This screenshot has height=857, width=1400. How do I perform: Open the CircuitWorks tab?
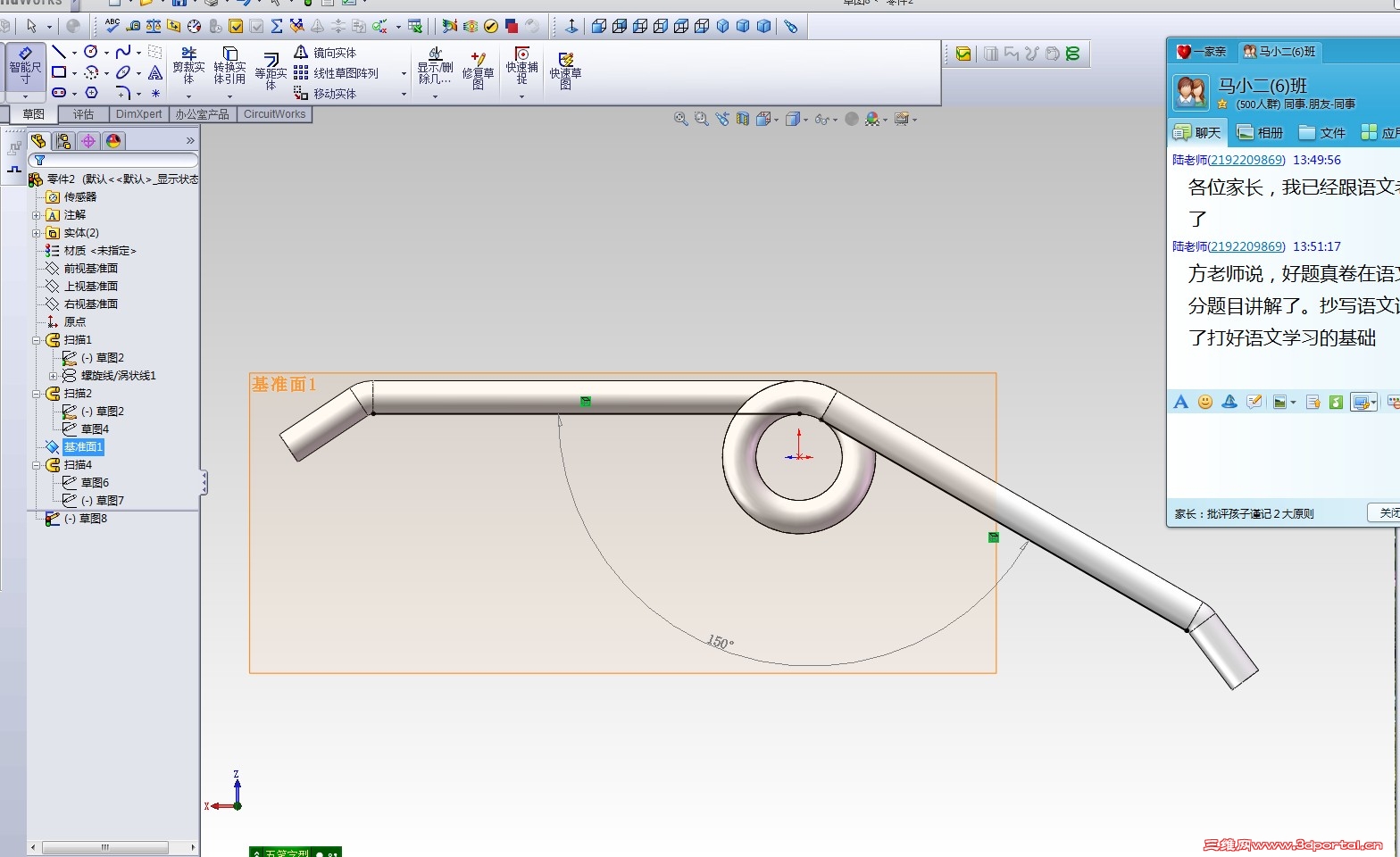(x=274, y=114)
